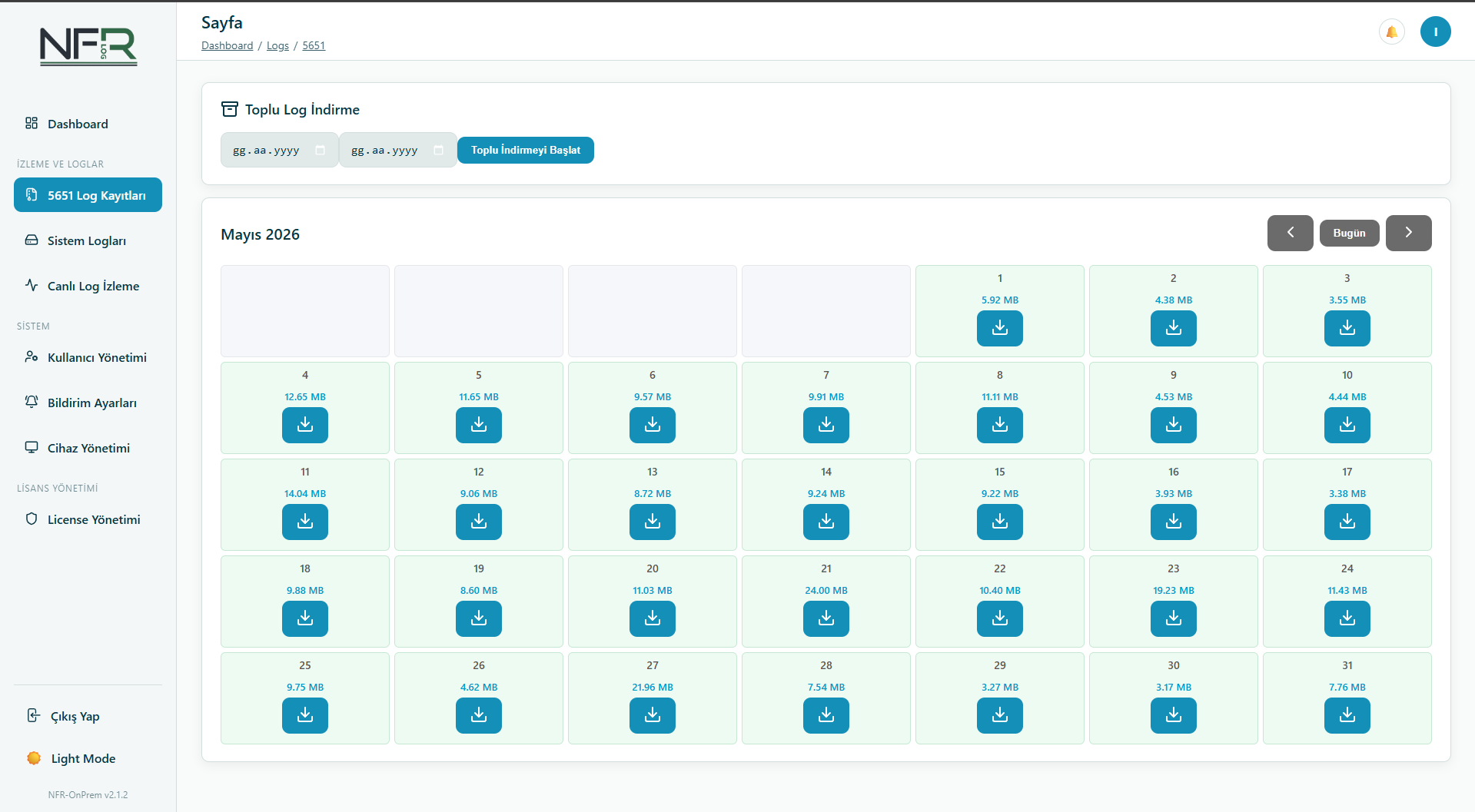Download day 30 log (3.17 MB)

[1173, 715]
